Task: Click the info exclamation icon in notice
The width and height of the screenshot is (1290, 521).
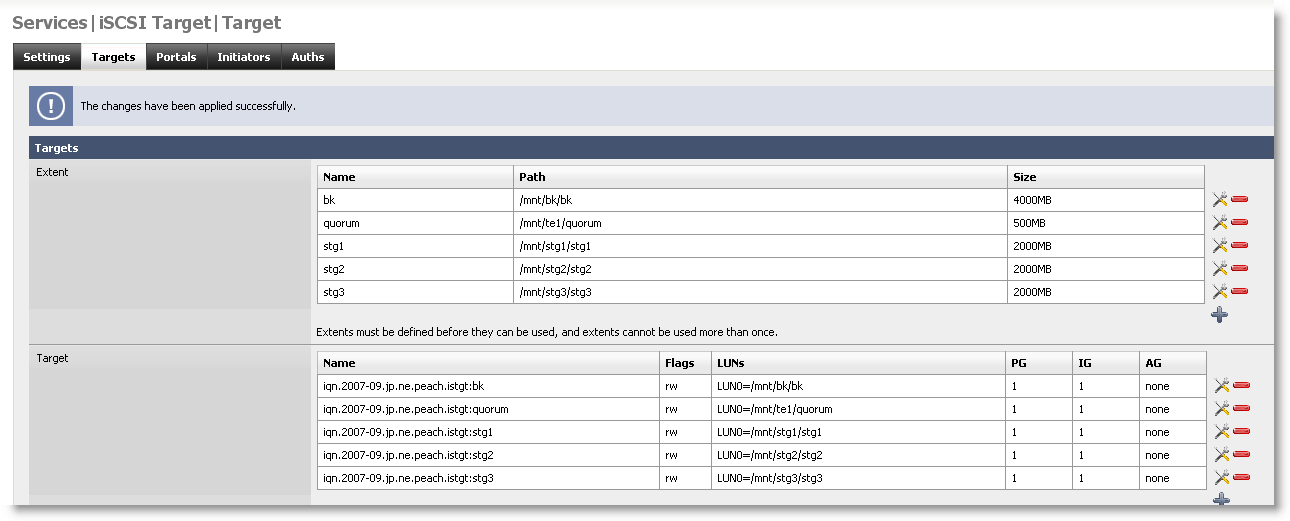Action: click(51, 105)
